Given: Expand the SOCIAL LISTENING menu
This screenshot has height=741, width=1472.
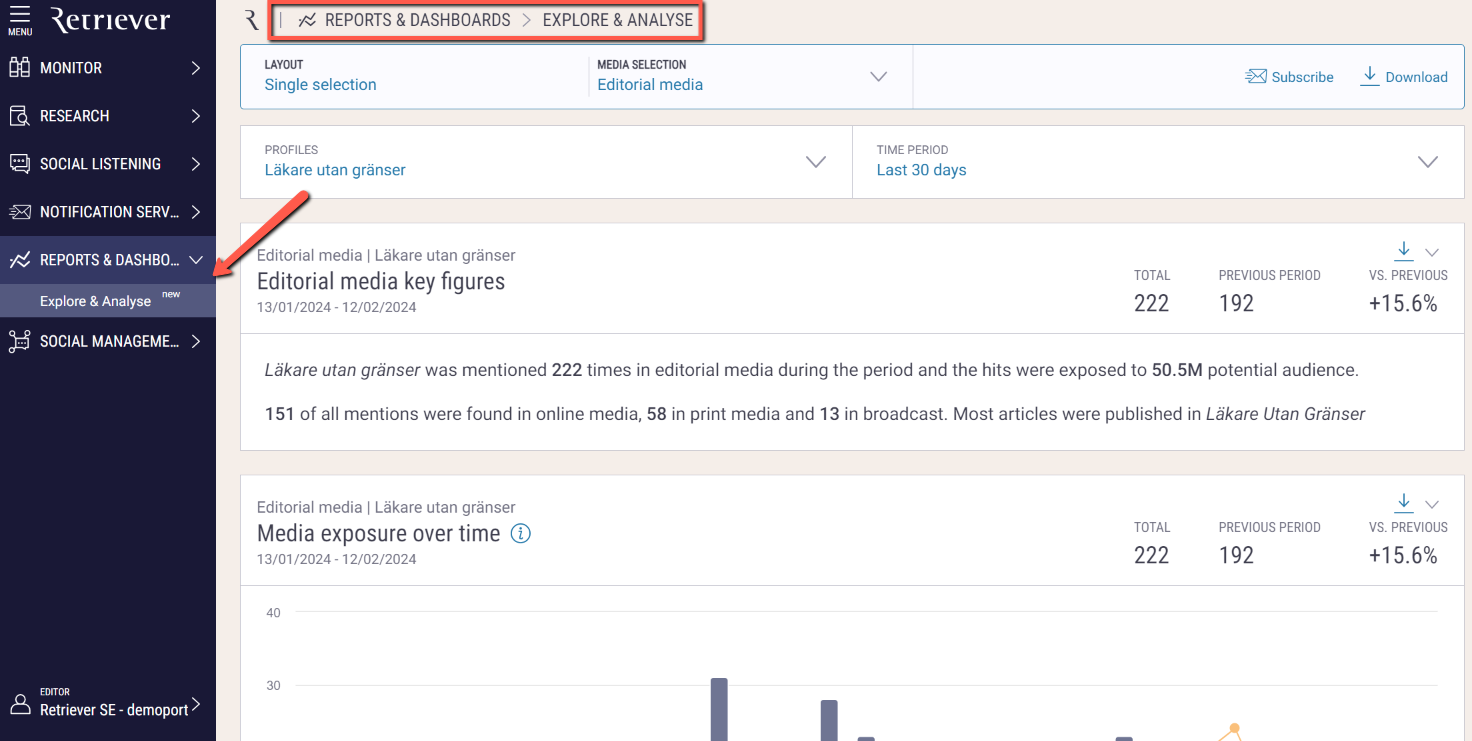Looking at the screenshot, I should pos(108,164).
